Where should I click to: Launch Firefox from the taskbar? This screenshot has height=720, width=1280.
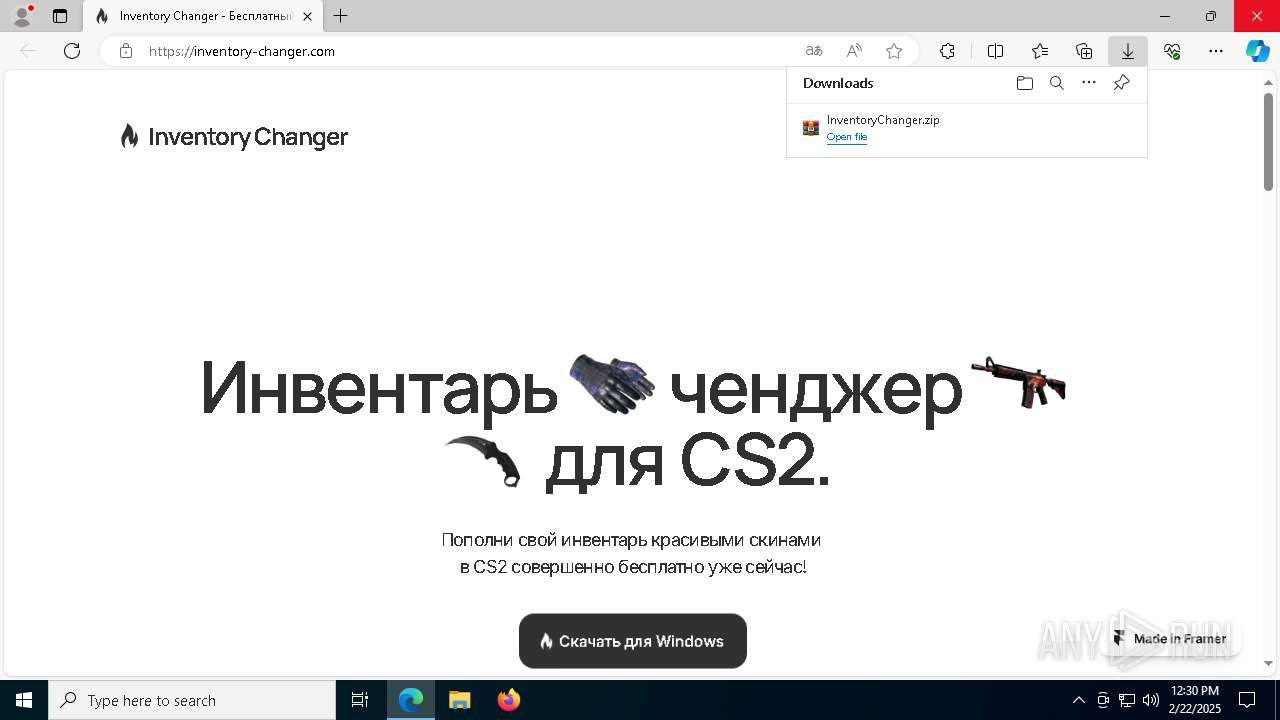tap(508, 700)
